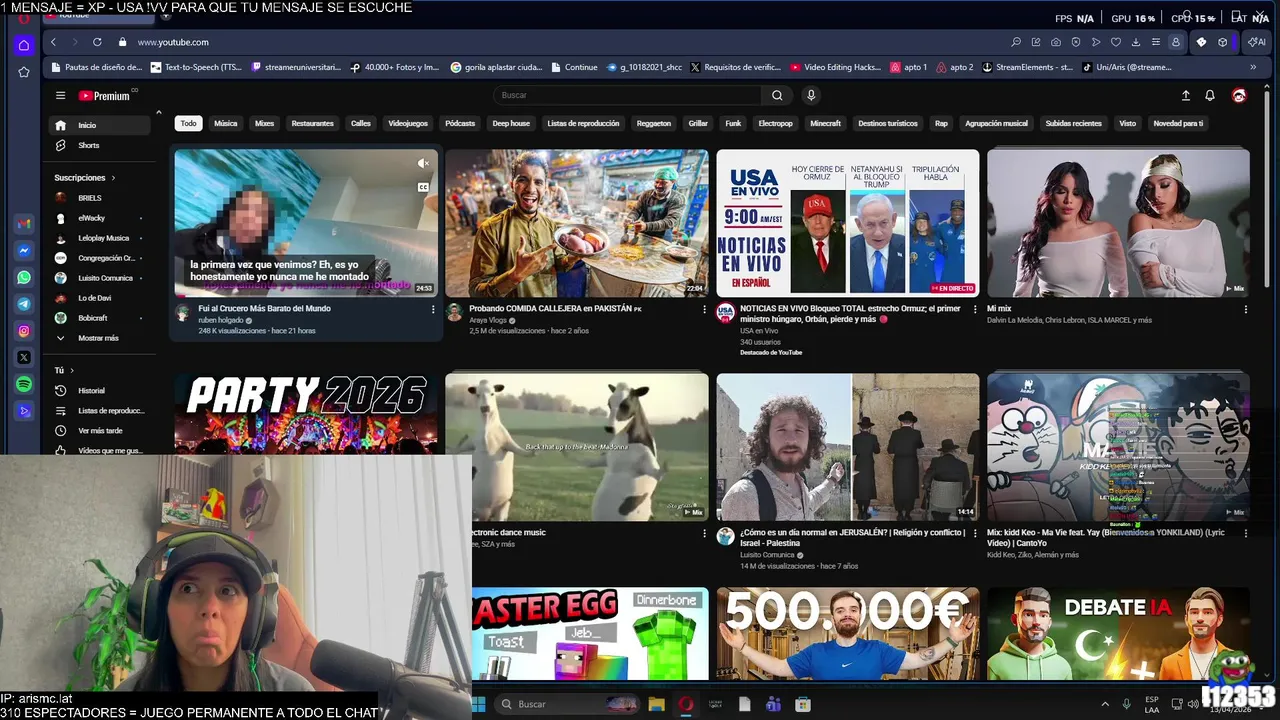
Task: Open the Text-to-Speech bookmark
Action: tap(196, 67)
